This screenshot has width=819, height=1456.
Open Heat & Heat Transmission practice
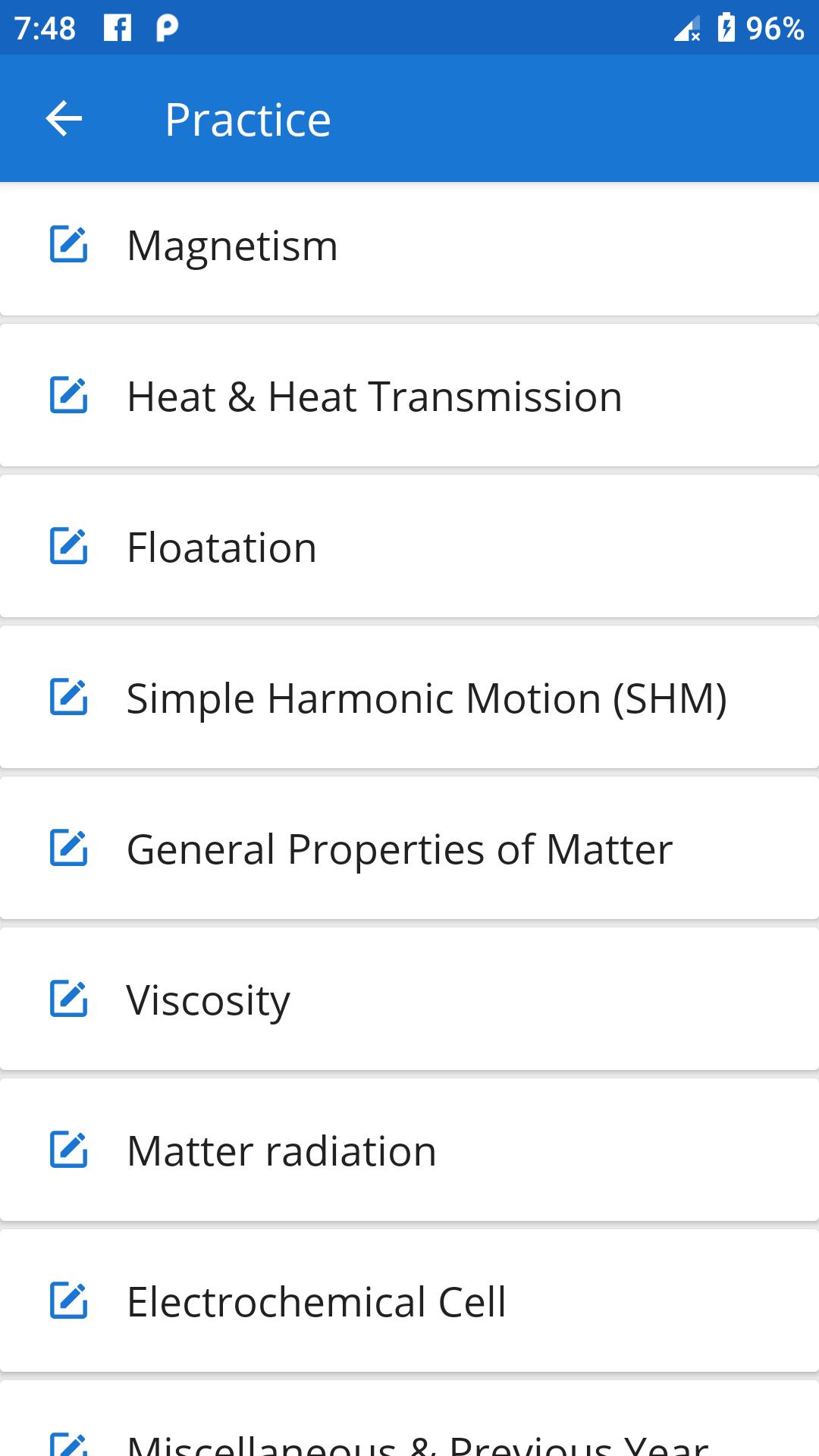[375, 397]
